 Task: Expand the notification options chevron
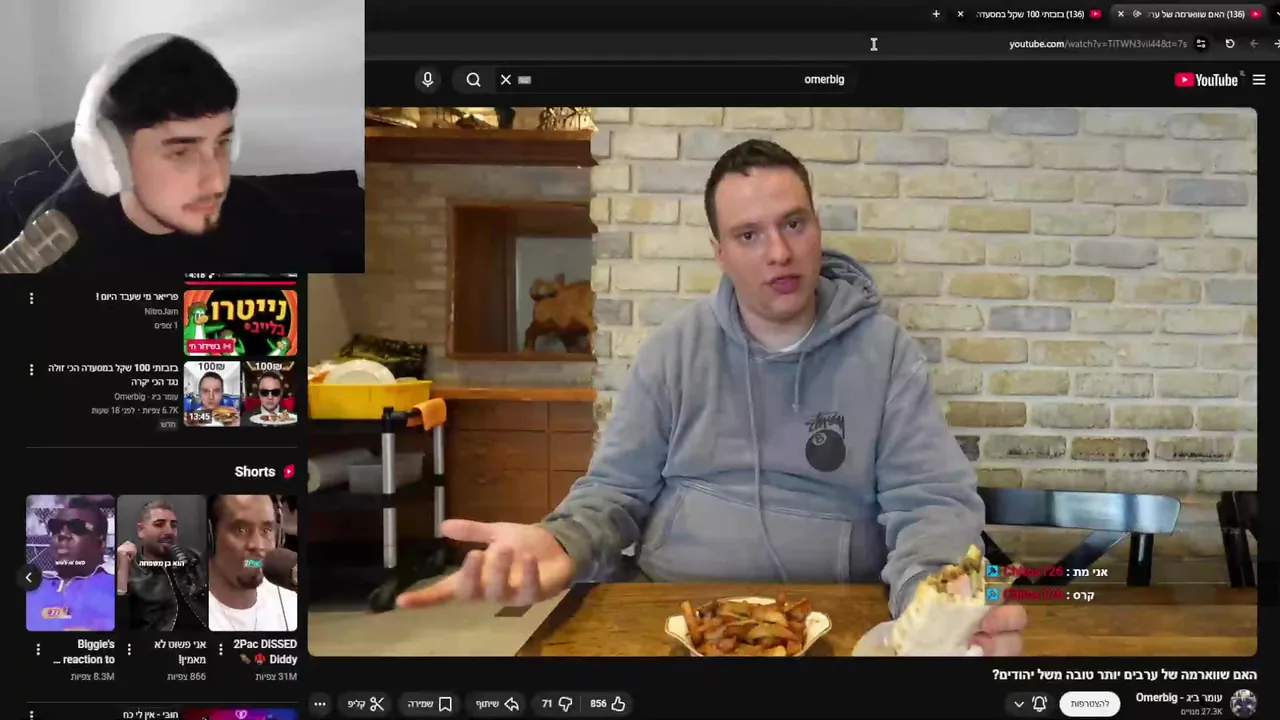pyautogui.click(x=1019, y=704)
